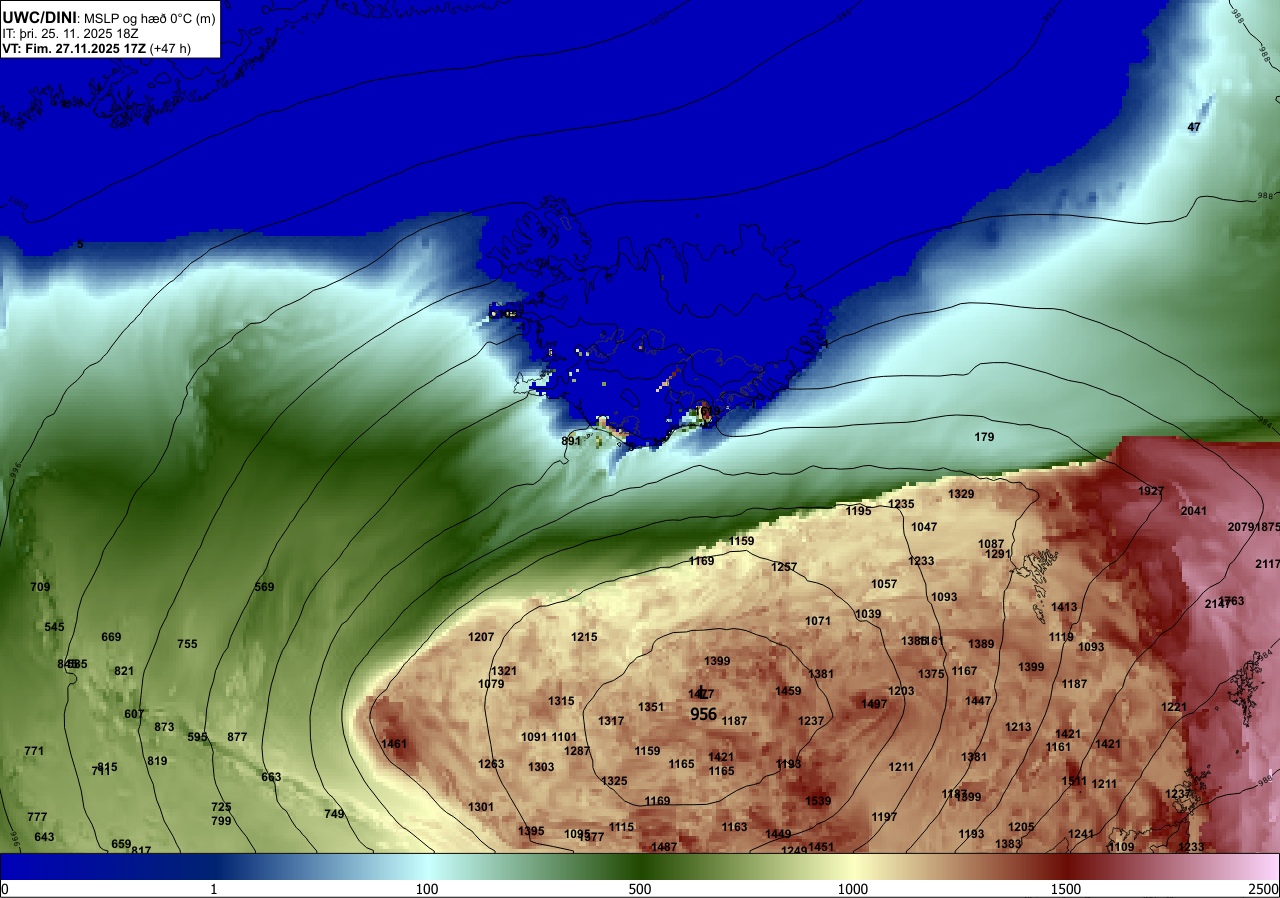Image resolution: width=1280 pixels, height=898 pixels.
Task: Click the 1447 height value
Action: (978, 701)
